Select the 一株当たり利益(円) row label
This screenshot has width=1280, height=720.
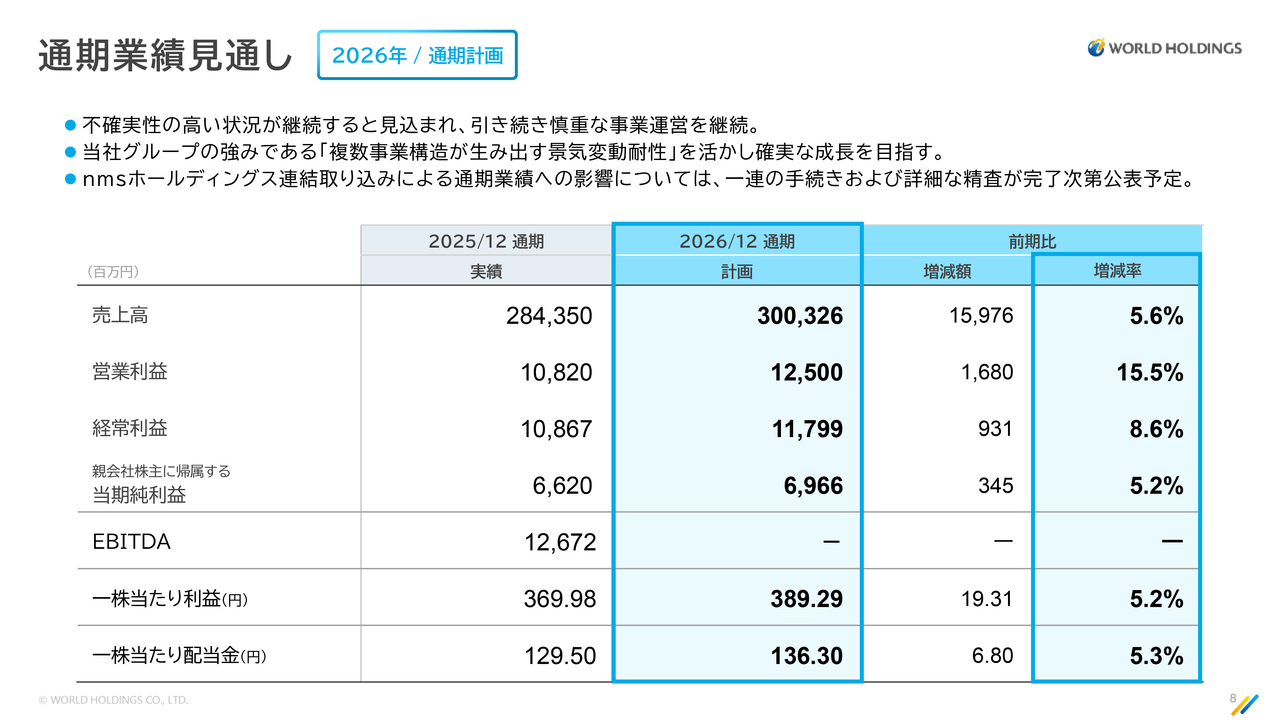click(169, 599)
